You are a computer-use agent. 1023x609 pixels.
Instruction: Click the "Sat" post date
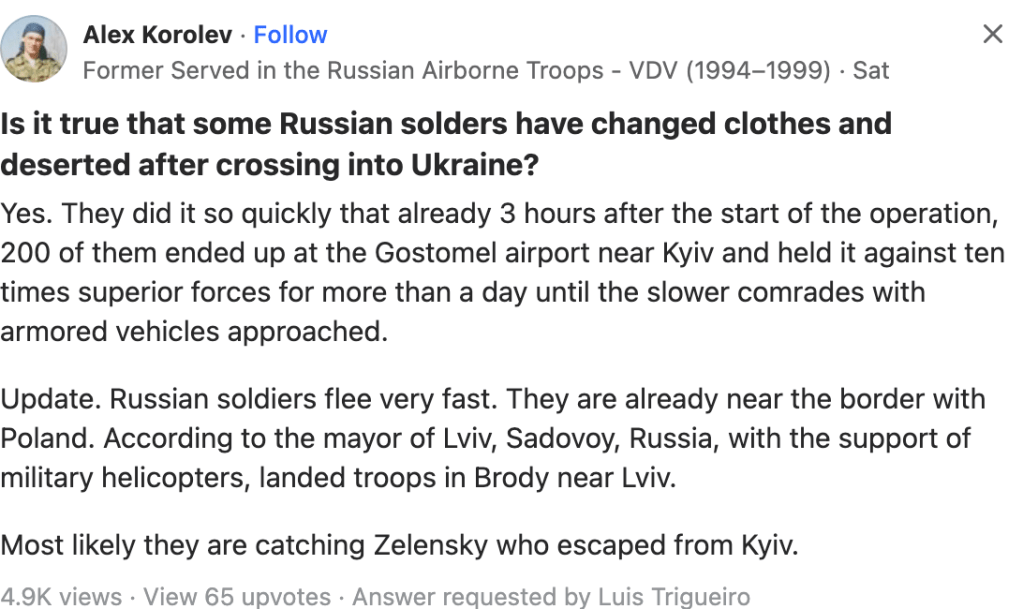[870, 71]
